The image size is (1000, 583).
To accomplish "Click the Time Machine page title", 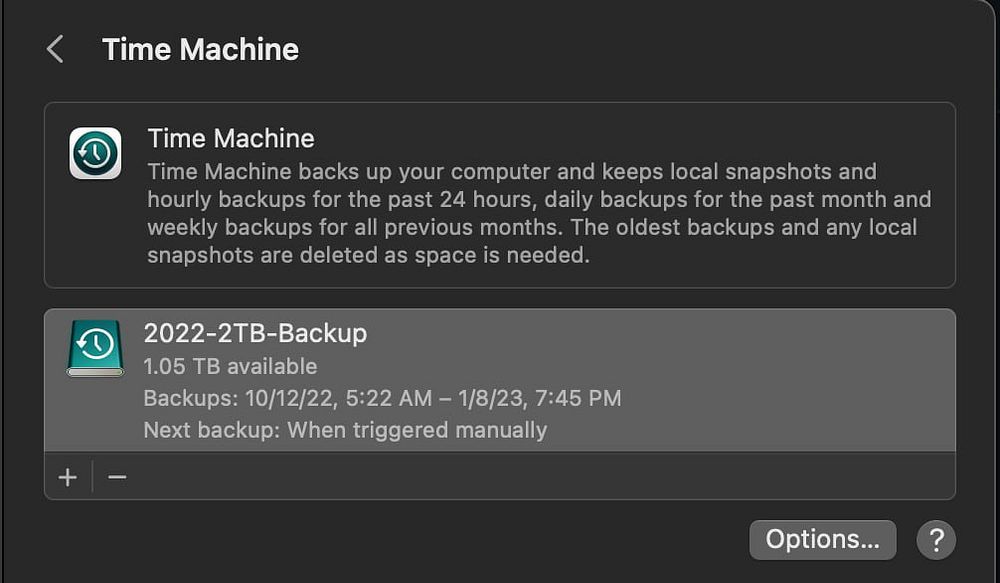I will pos(200,49).
